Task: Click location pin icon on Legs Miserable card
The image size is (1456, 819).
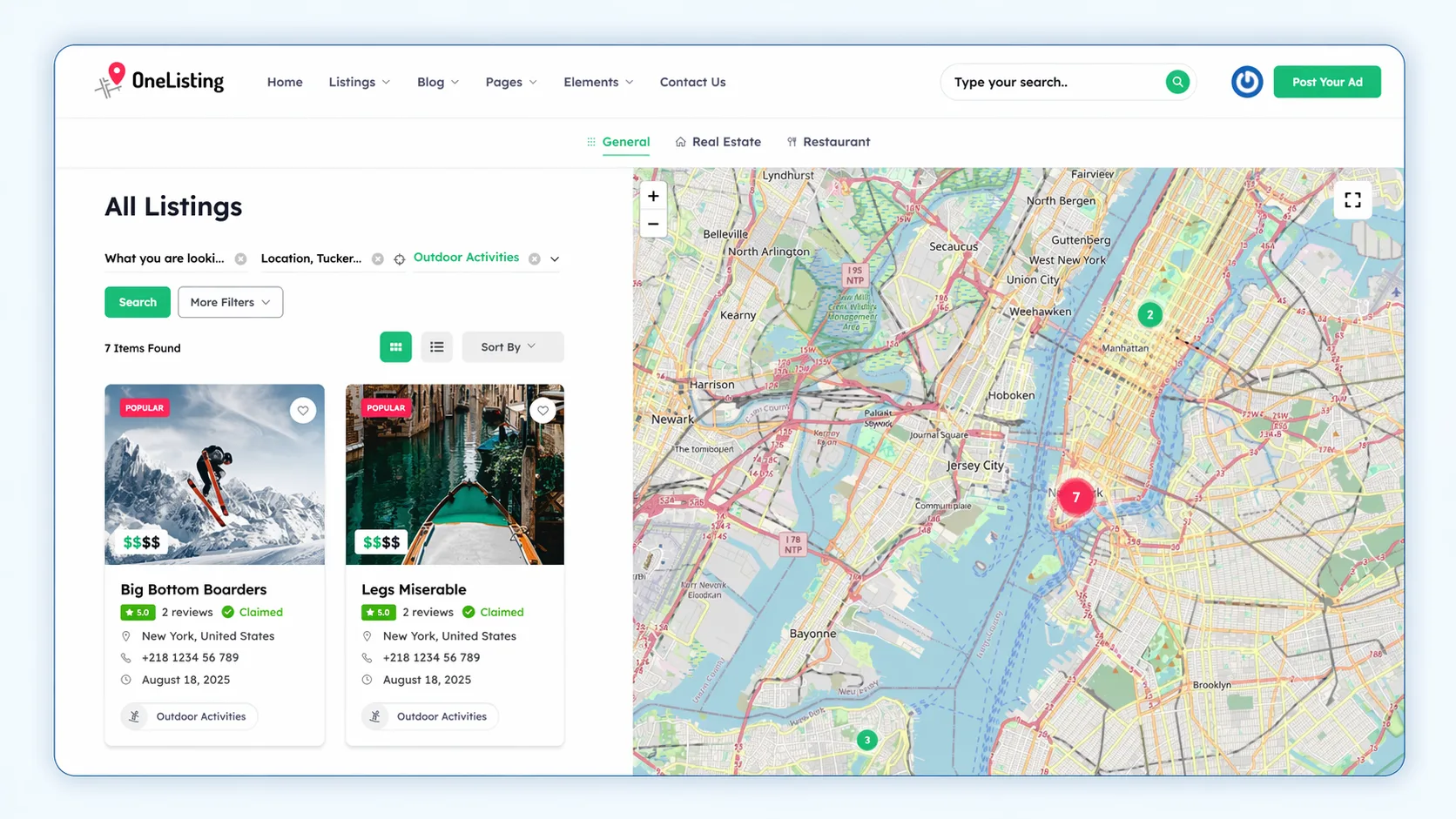Action: click(x=367, y=636)
